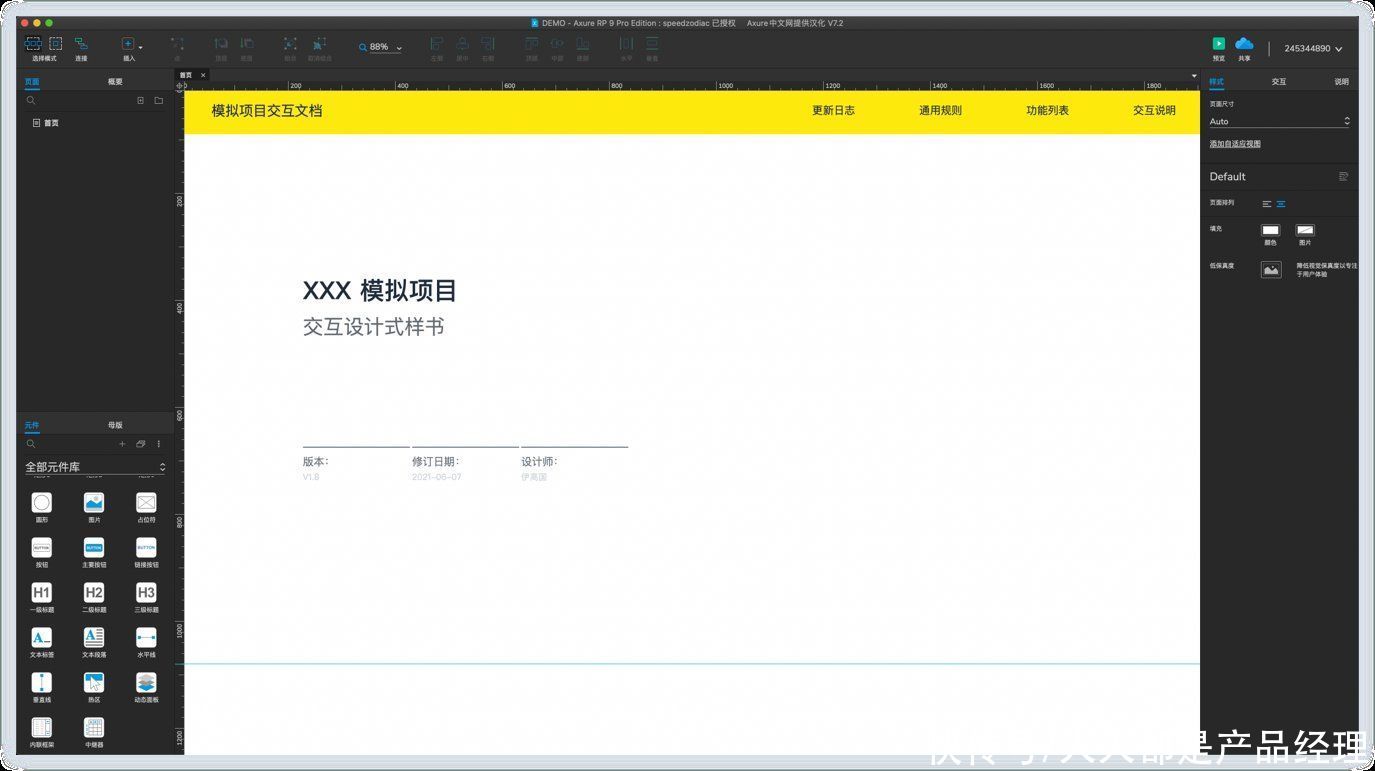
Task: Switch to the 样式 style tab
Action: 1216,82
